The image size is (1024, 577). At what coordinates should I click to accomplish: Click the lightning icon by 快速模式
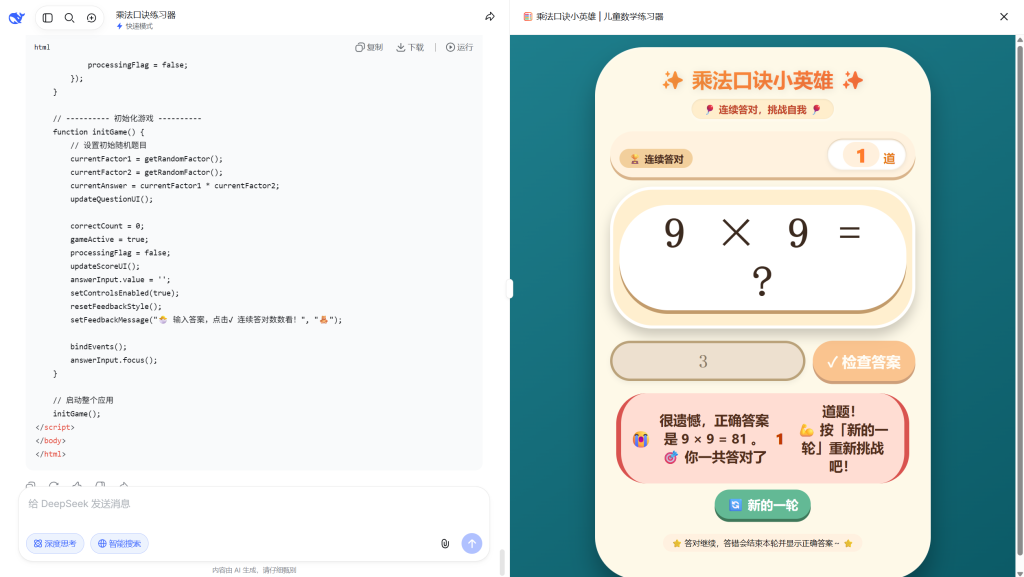coord(120,26)
